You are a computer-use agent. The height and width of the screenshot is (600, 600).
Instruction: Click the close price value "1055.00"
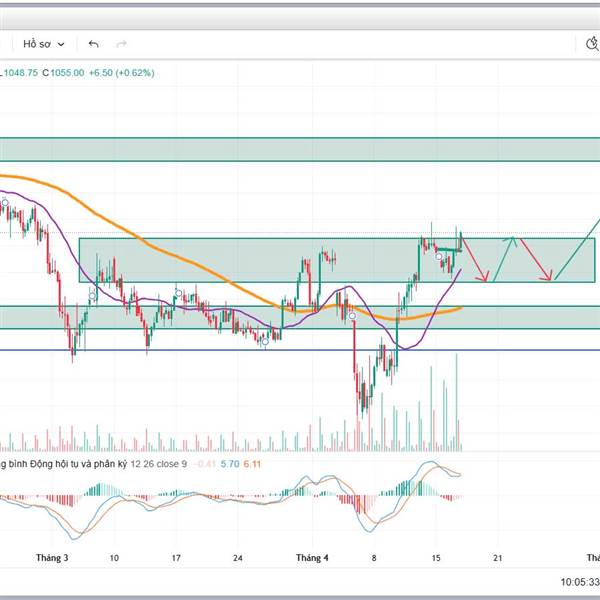[x=67, y=73]
